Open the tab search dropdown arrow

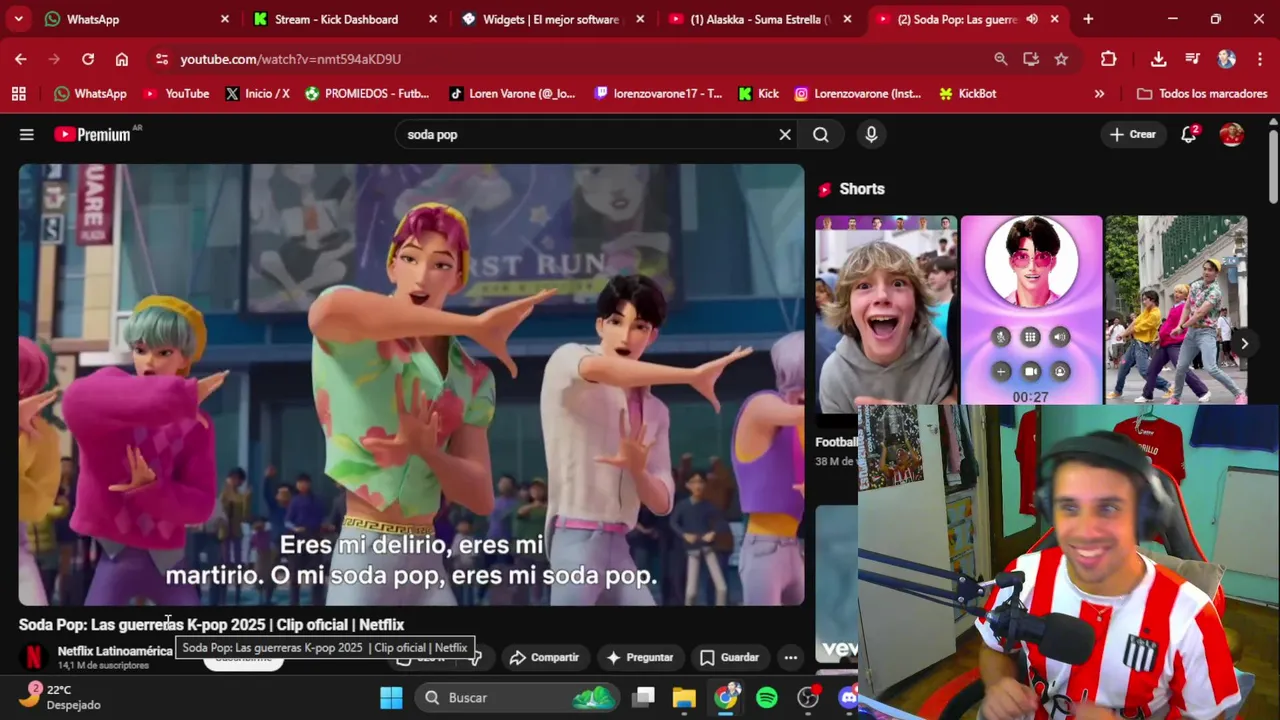coord(19,19)
